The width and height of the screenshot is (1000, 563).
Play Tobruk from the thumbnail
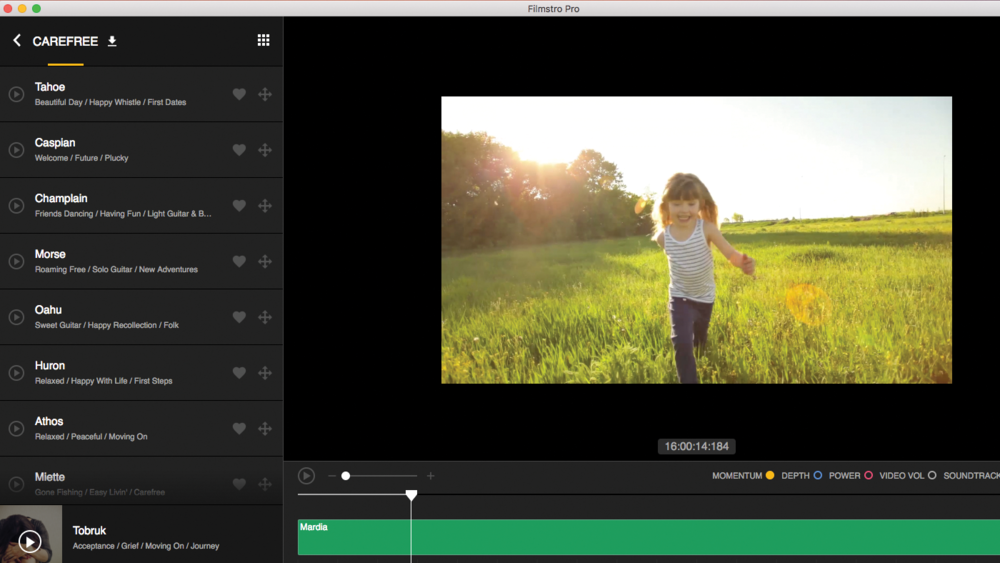(x=30, y=541)
